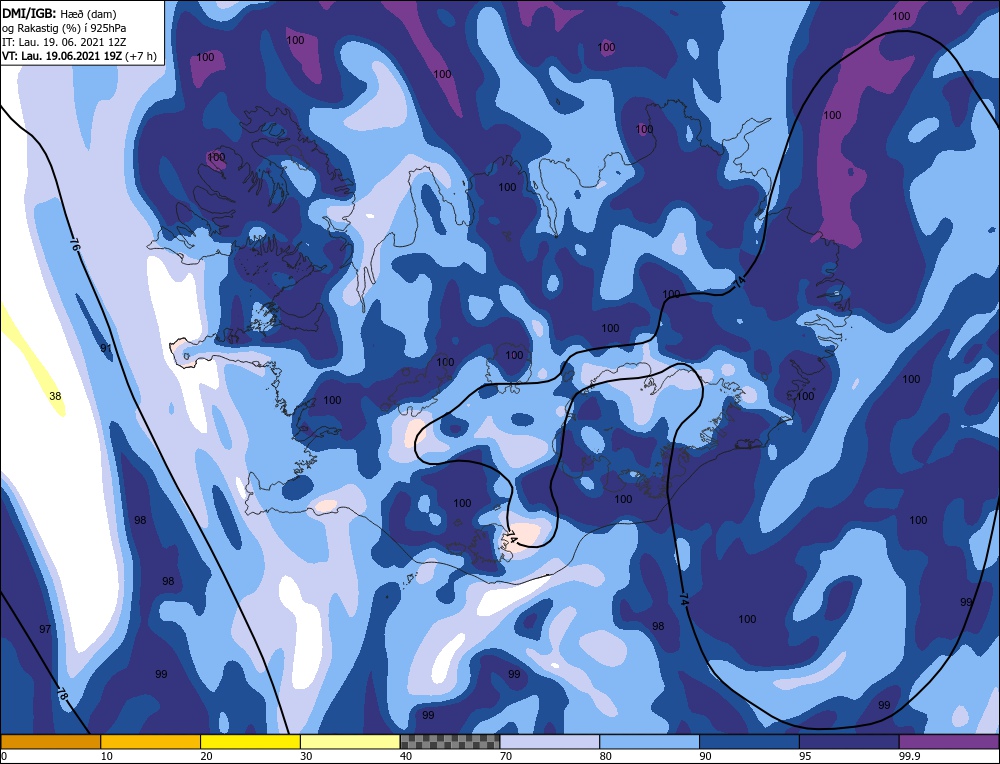Image resolution: width=1000 pixels, height=764 pixels.
Task: Click the light blue 80–90 legend swatch
Action: coord(649,741)
